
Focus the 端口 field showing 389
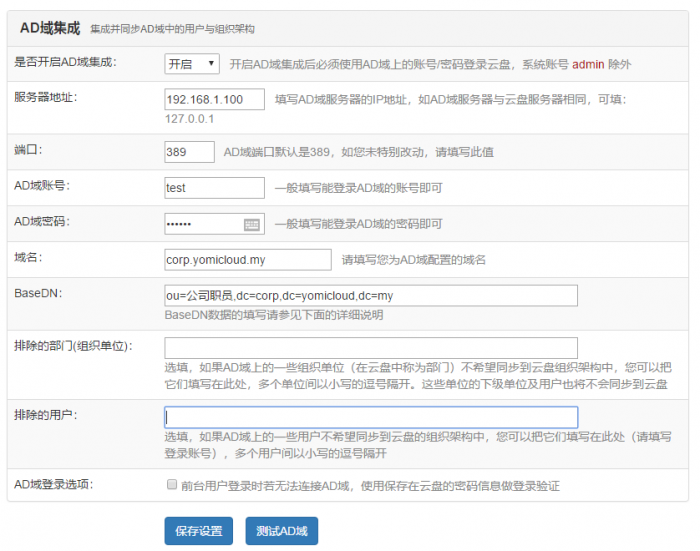[189, 152]
